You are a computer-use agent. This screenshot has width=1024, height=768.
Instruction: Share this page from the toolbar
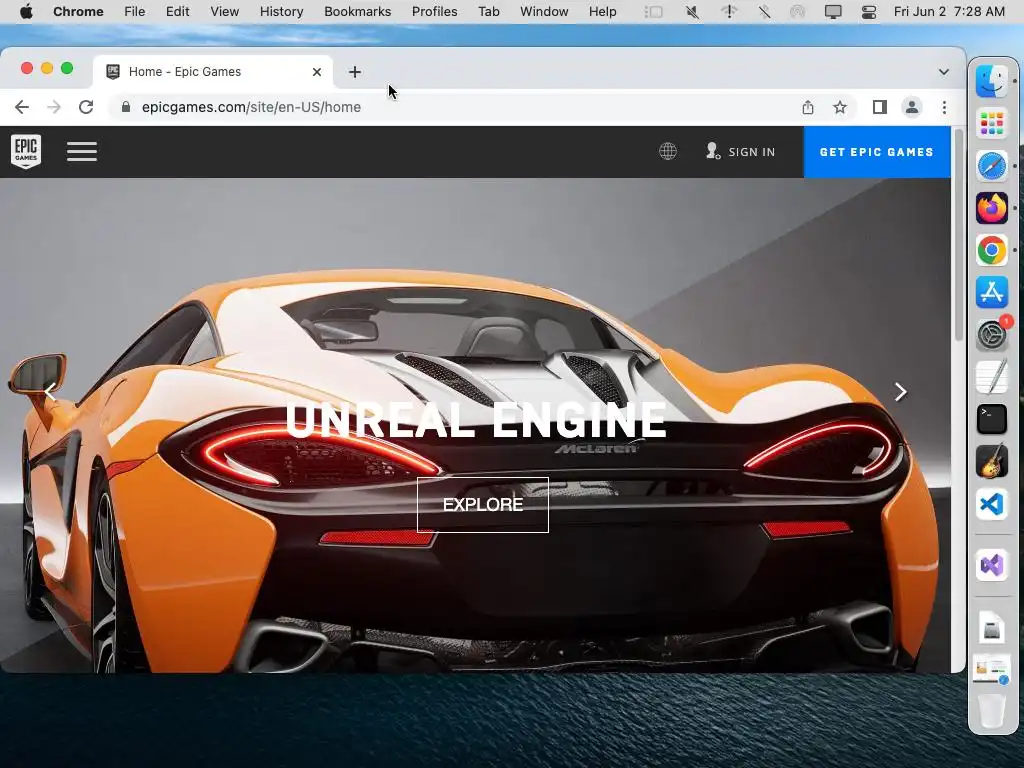click(808, 107)
